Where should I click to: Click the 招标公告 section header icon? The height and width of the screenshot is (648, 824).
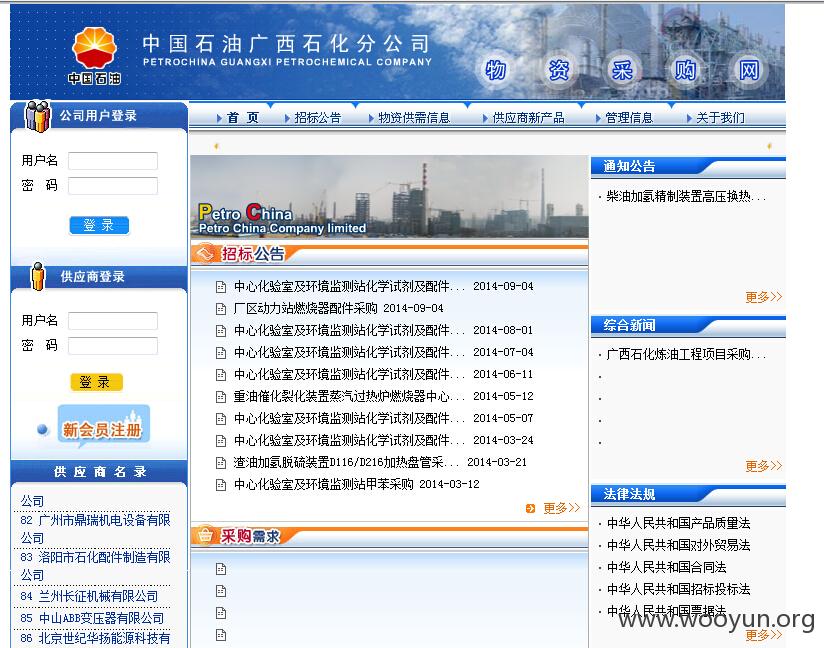click(205, 254)
